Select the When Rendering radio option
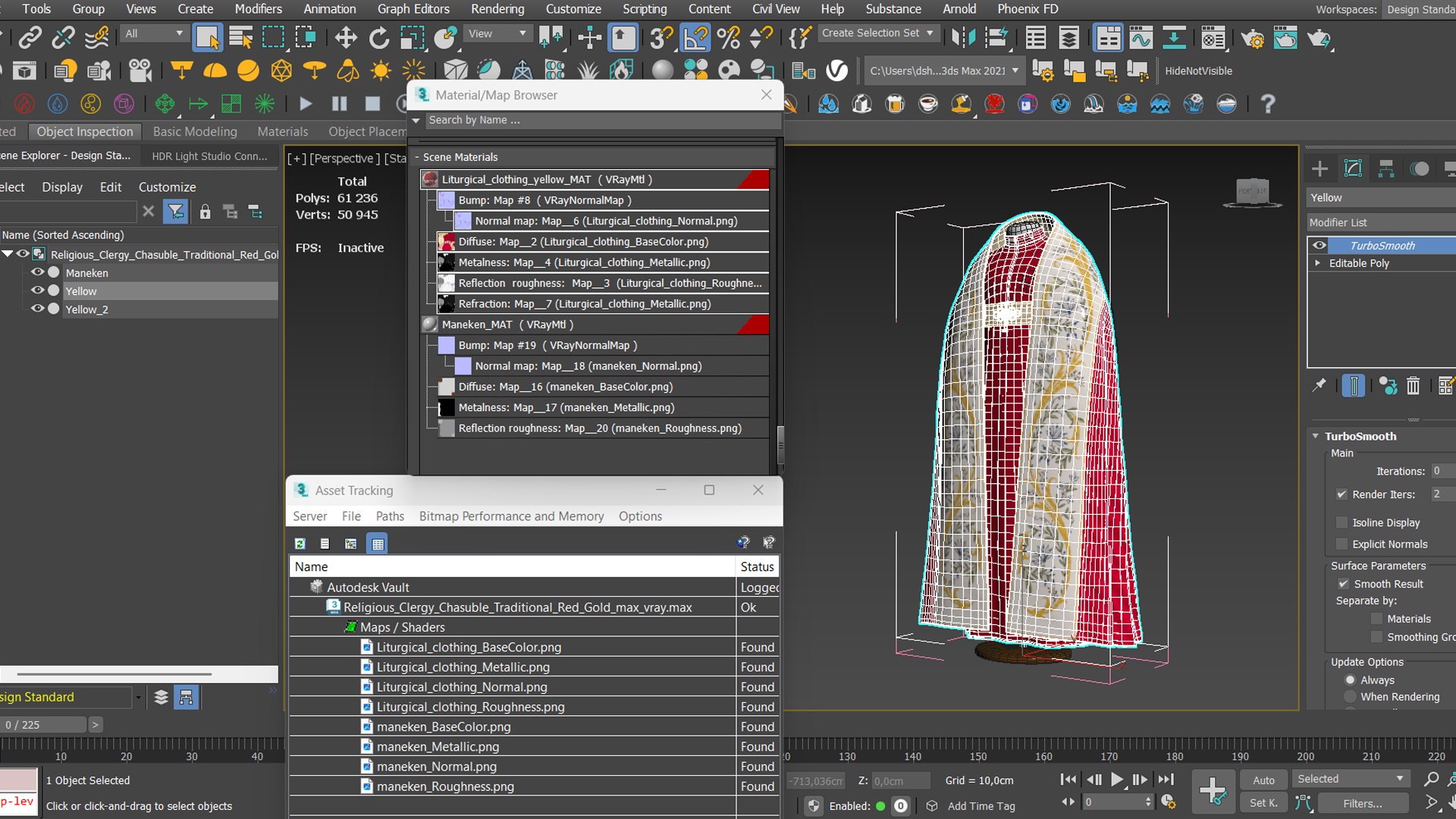This screenshot has width=1456, height=819. click(x=1350, y=697)
